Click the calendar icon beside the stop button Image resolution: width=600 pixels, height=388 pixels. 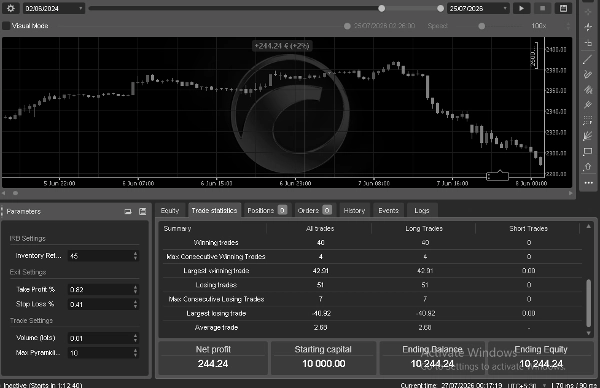(563, 8)
